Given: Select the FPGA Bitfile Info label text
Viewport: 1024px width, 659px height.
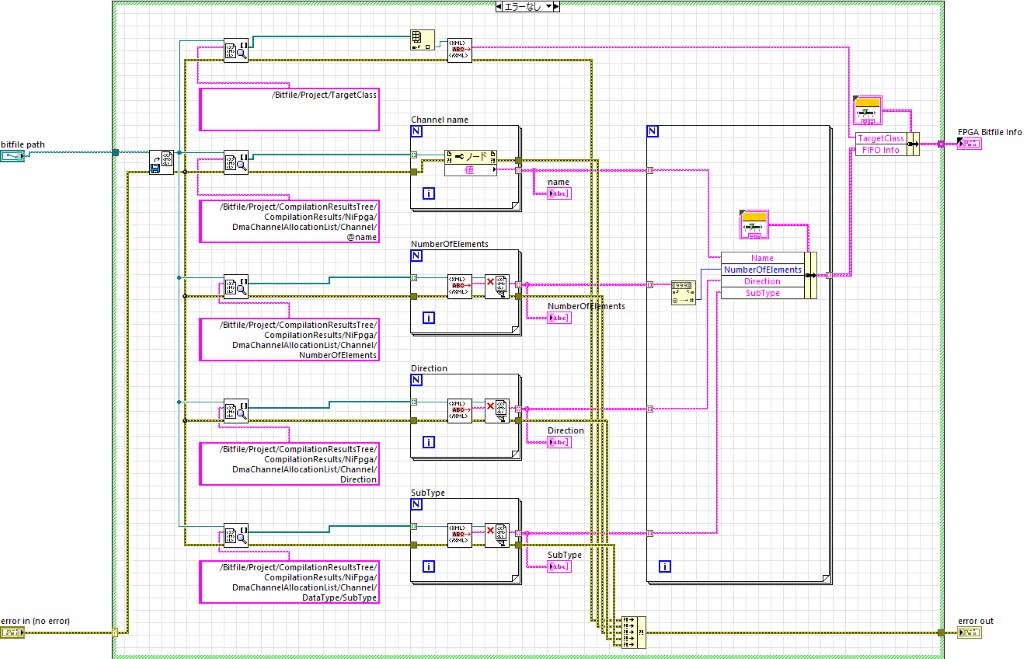Looking at the screenshot, I should coord(989,132).
